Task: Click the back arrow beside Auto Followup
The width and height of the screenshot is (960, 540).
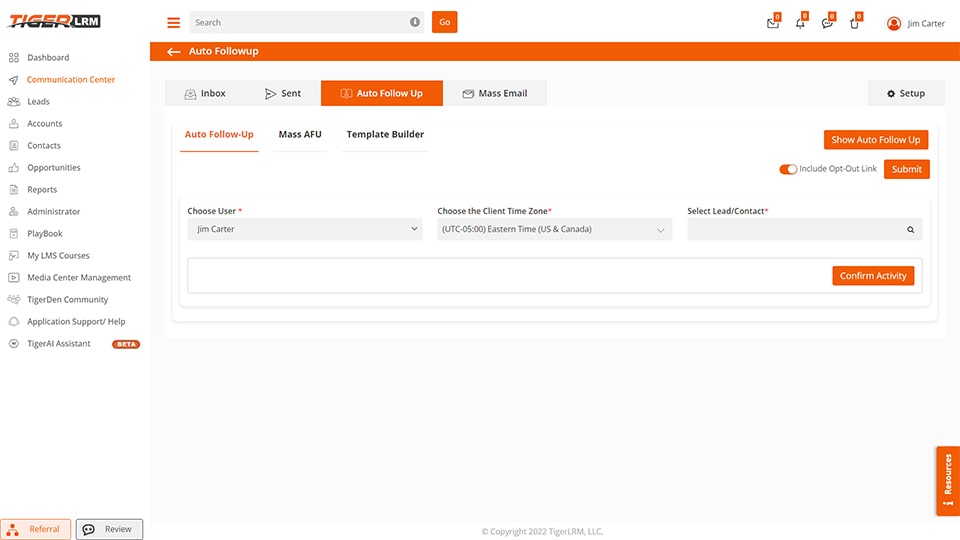Action: pos(174,51)
